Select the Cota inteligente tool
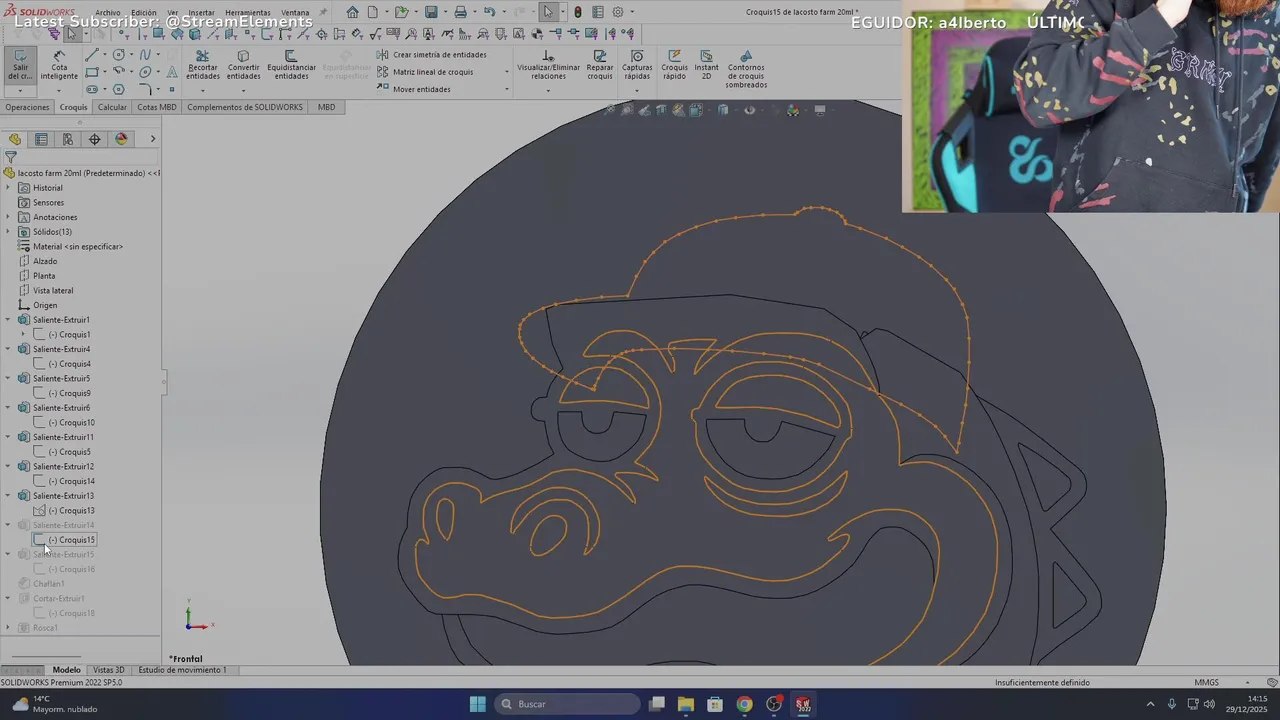This screenshot has height=720, width=1280. pyautogui.click(x=59, y=66)
